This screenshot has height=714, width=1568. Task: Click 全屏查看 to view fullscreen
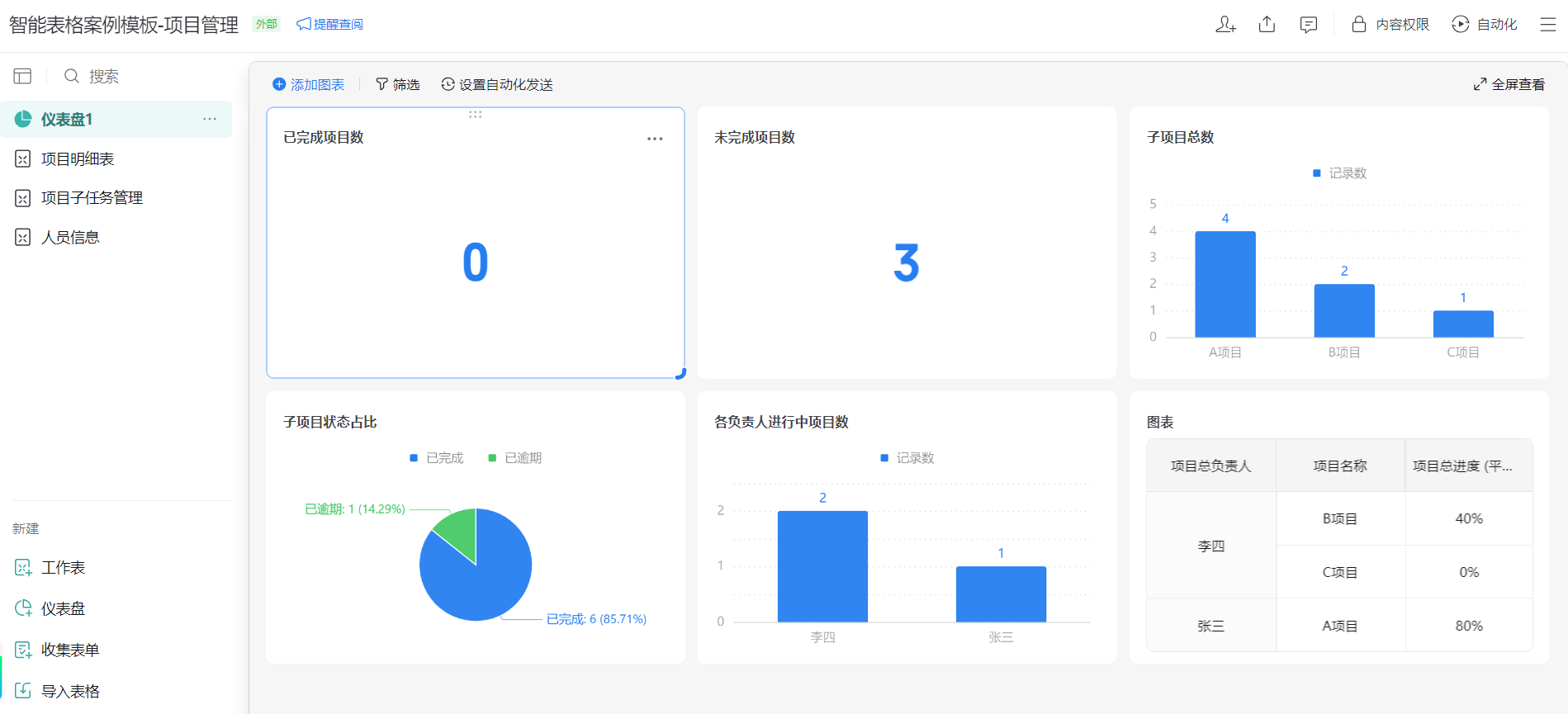(1509, 84)
